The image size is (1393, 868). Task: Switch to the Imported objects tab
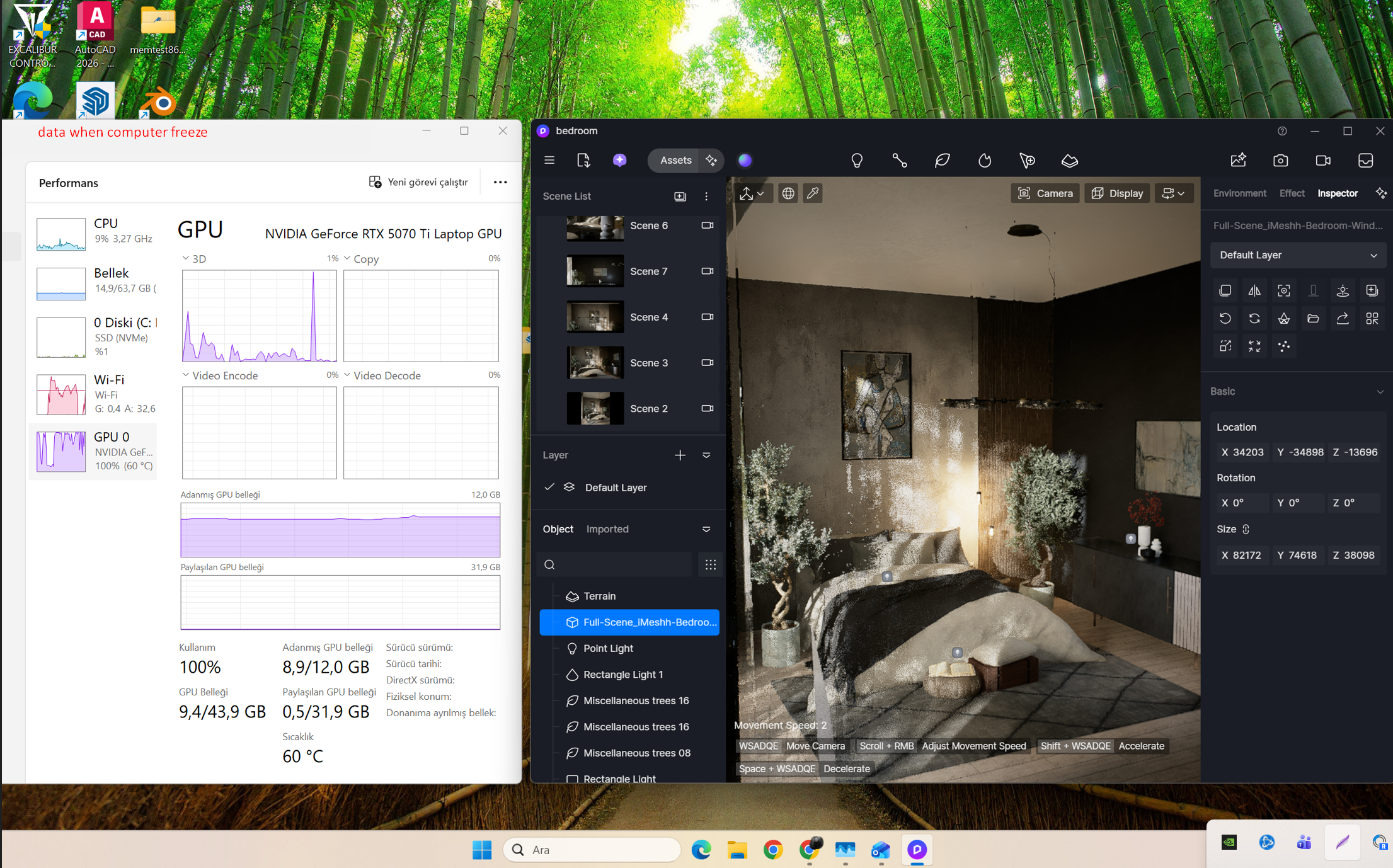pyautogui.click(x=607, y=529)
